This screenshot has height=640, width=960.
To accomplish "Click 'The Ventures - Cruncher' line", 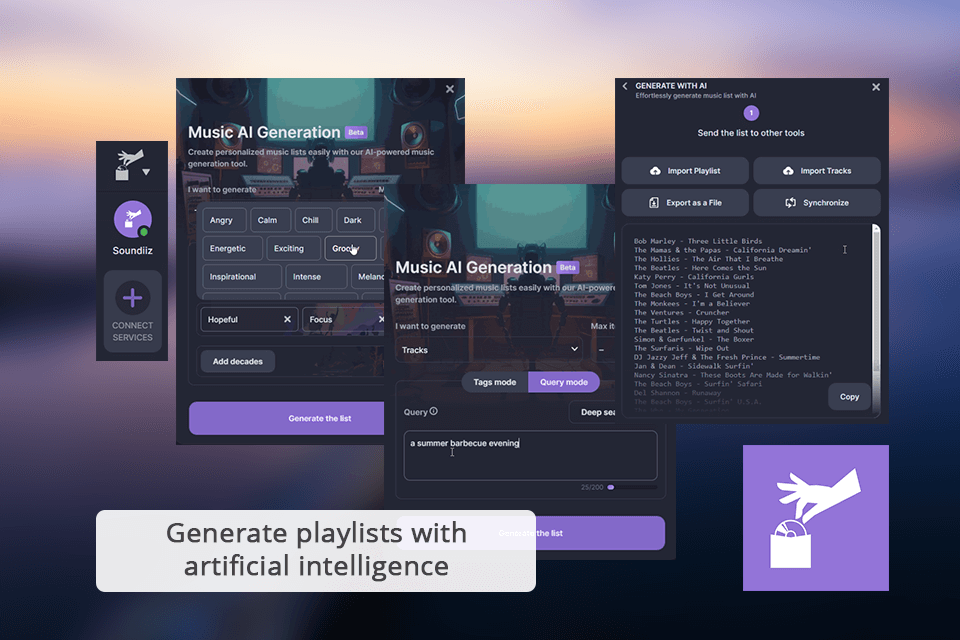I will [x=681, y=312].
